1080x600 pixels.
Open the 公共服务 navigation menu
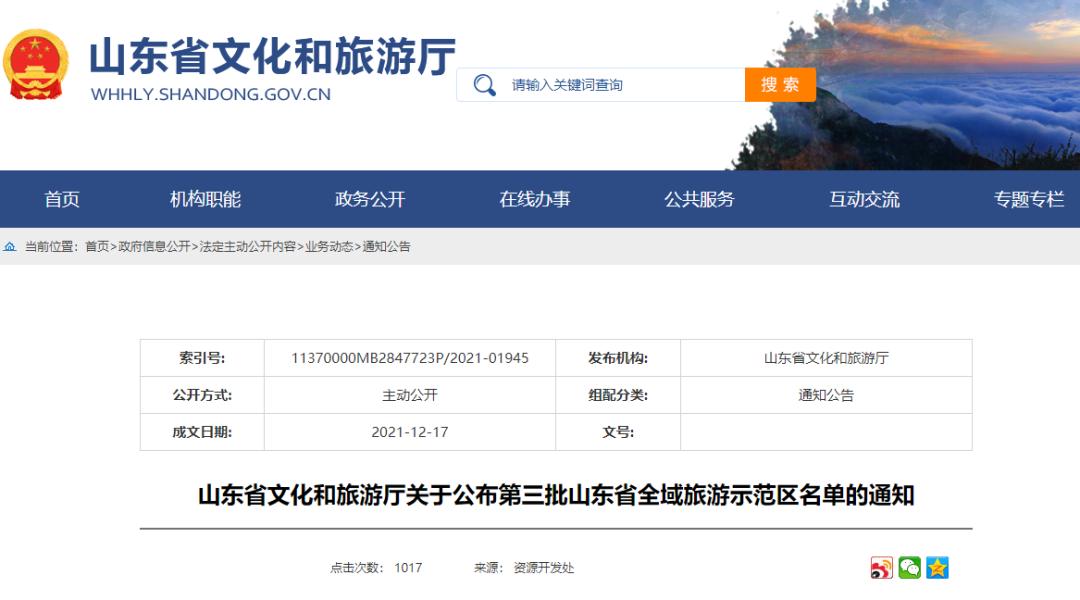pos(699,199)
